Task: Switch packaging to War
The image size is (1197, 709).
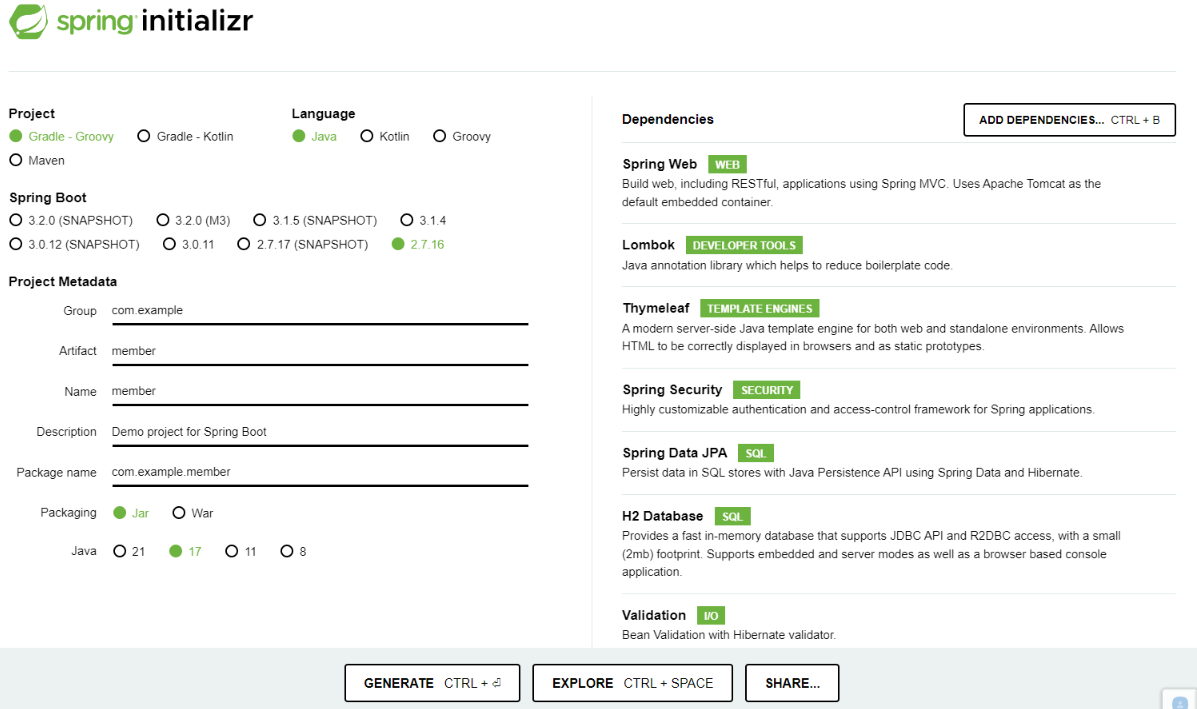Action: [193, 513]
